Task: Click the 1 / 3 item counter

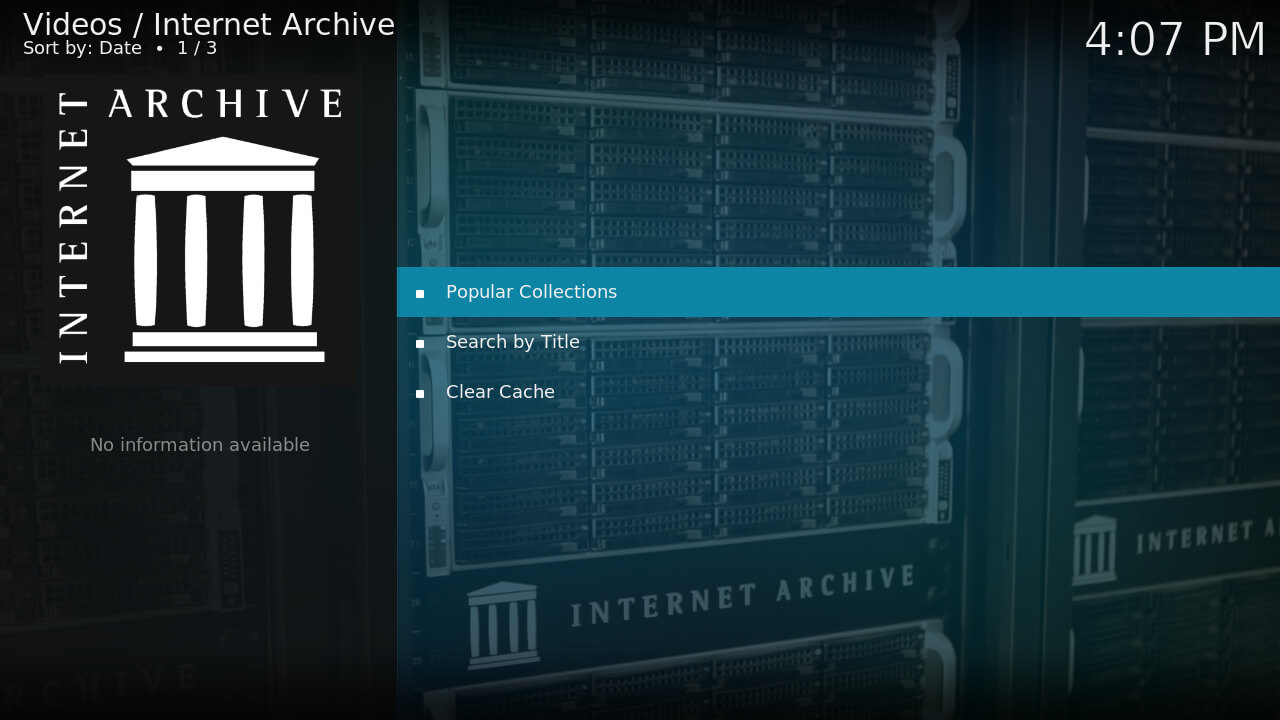Action: click(197, 48)
